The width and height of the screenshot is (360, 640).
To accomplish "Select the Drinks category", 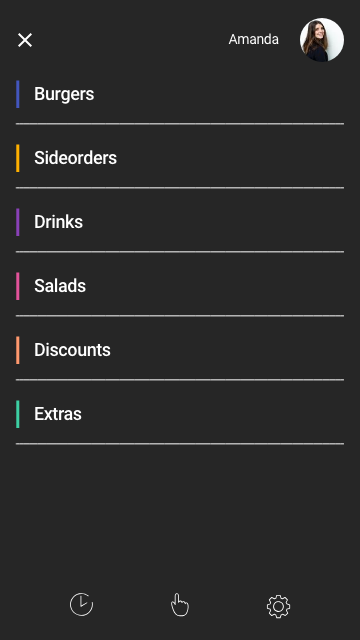I will coord(58,222).
